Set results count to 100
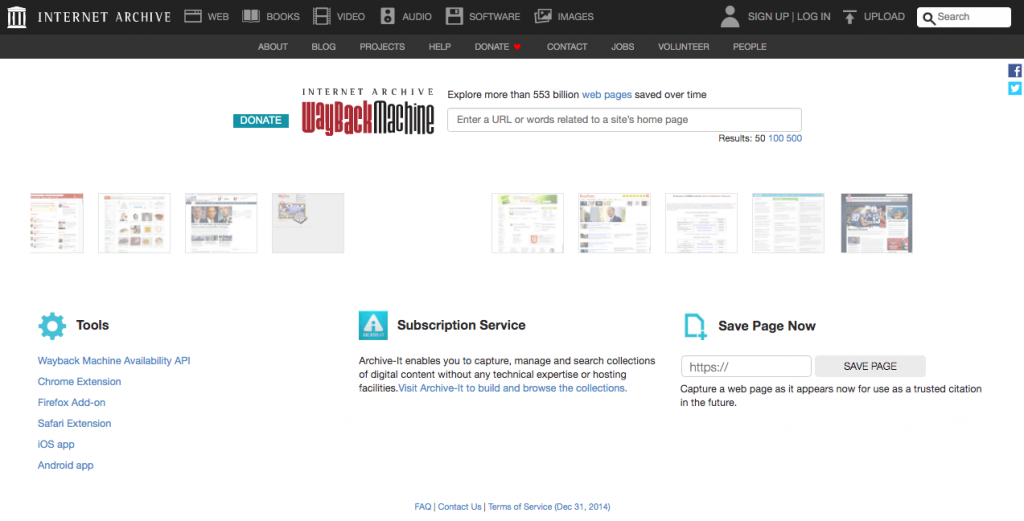The image size is (1024, 521). tap(775, 138)
